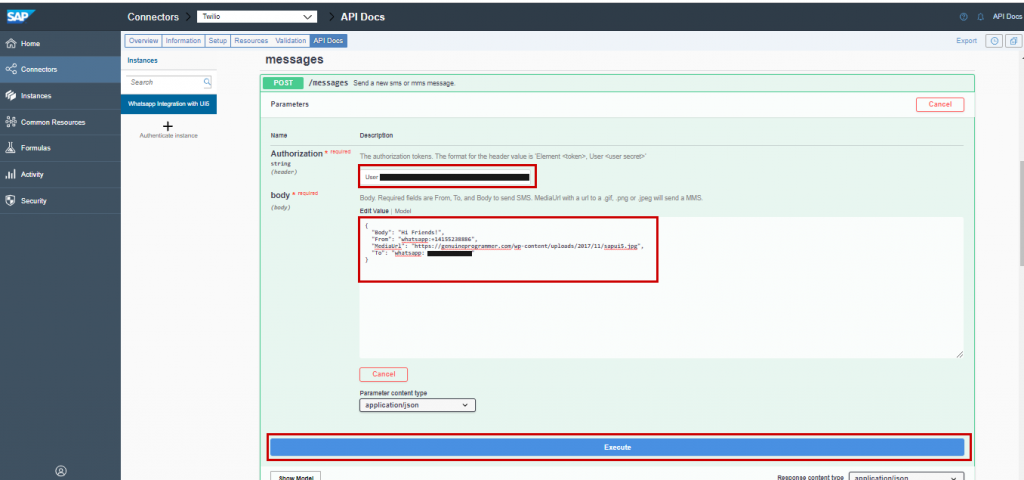Switch to the Resources tab
Viewport: 1024px width, 480px height.
[x=251, y=40]
